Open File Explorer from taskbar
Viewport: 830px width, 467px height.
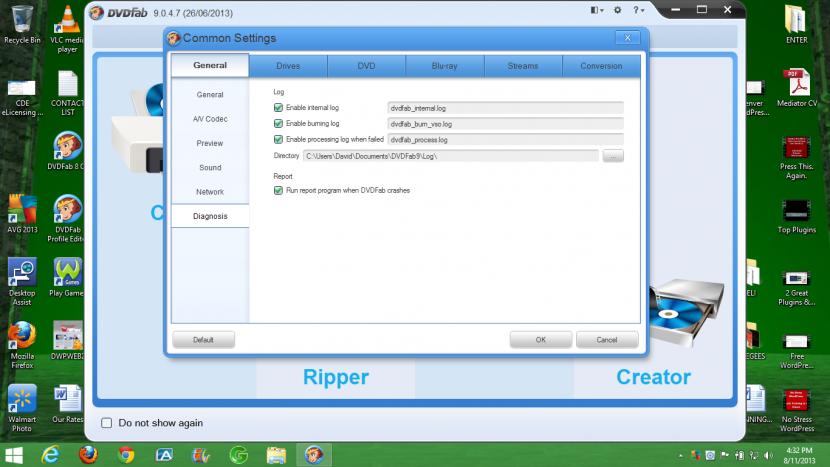click(276, 455)
